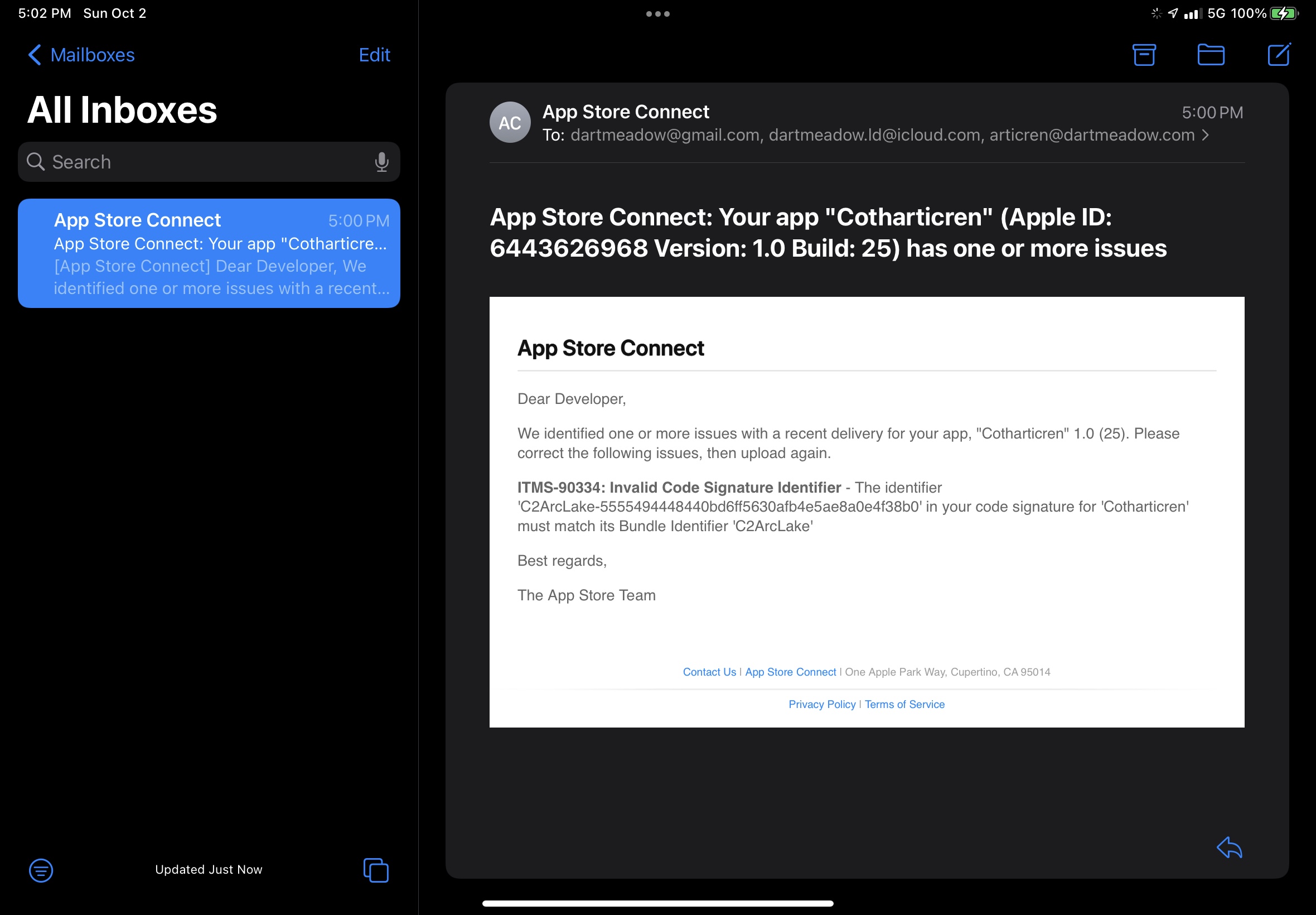Tap the Updated Just Now status text

209,870
